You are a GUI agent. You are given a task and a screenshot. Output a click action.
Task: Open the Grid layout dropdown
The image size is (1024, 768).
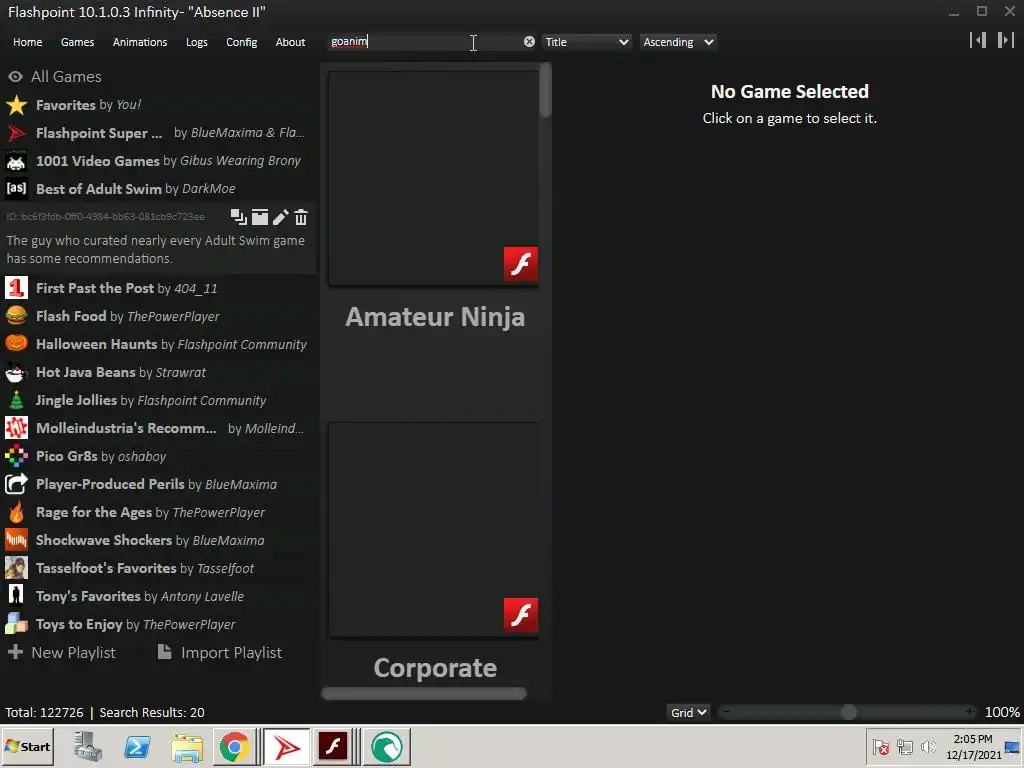point(688,712)
